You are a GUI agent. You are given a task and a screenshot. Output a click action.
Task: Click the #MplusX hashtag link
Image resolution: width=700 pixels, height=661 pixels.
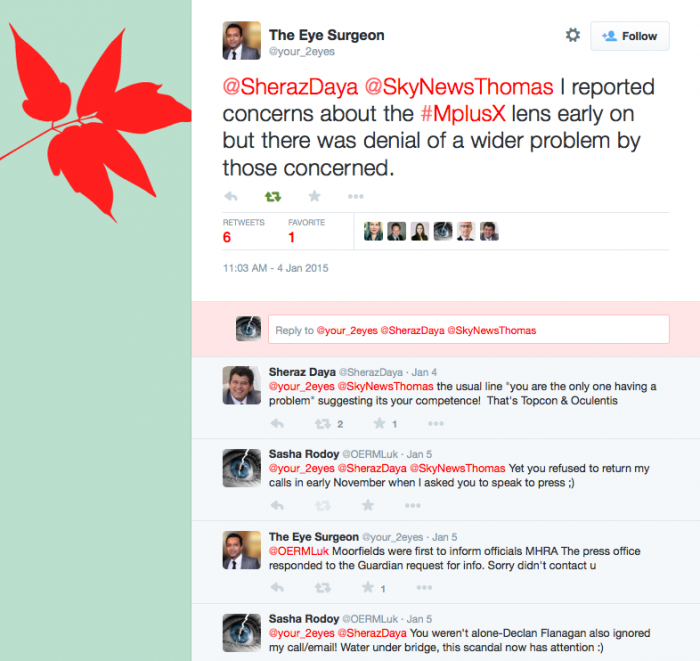(x=463, y=114)
